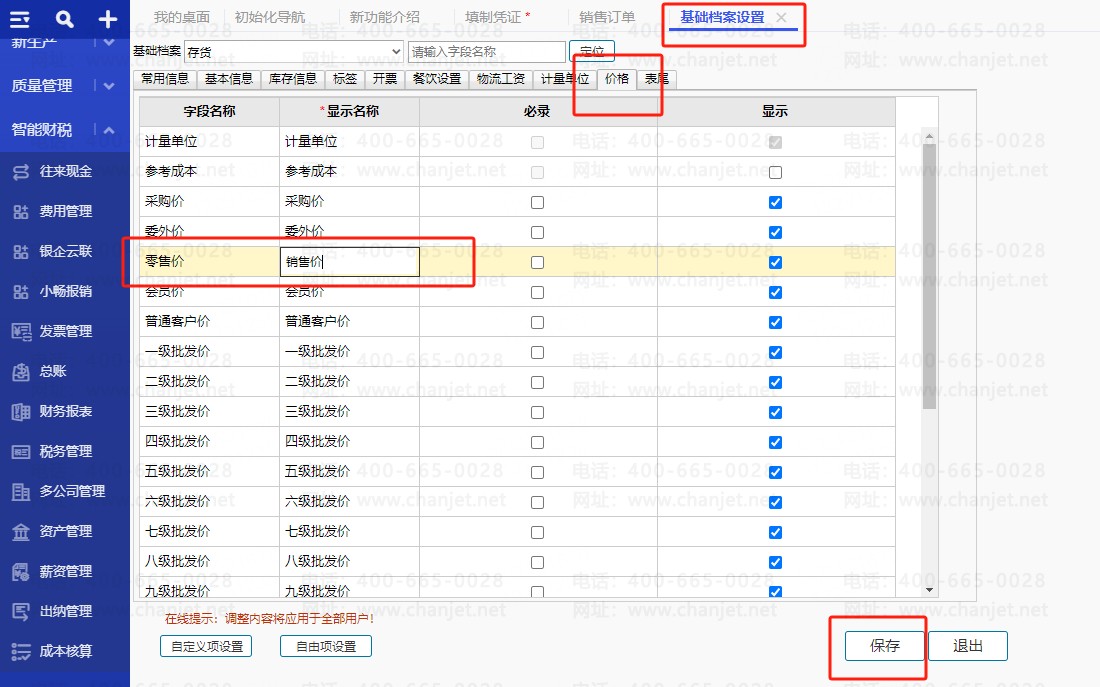Check 必录 for 会员价 row
Image resolution: width=1100 pixels, height=687 pixels.
[537, 292]
